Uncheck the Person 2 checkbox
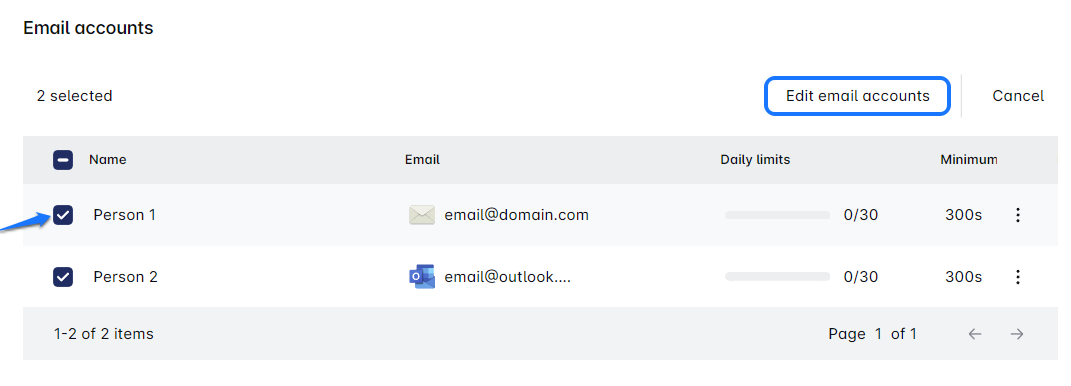 [63, 277]
